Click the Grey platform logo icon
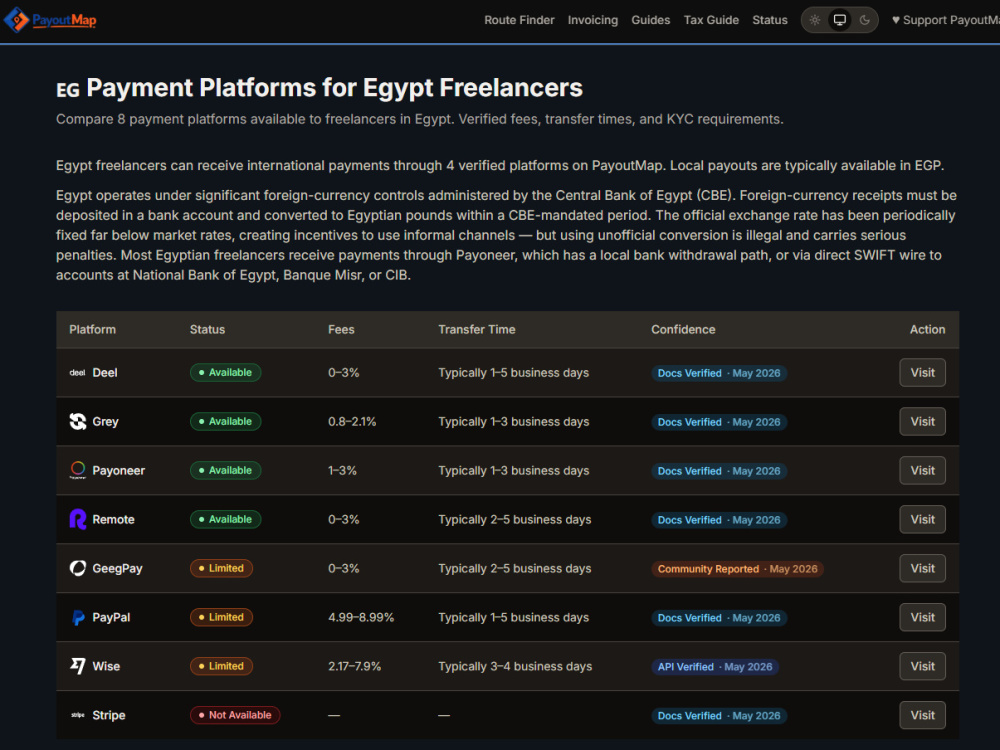Image resolution: width=1000 pixels, height=750 pixels. click(x=78, y=422)
